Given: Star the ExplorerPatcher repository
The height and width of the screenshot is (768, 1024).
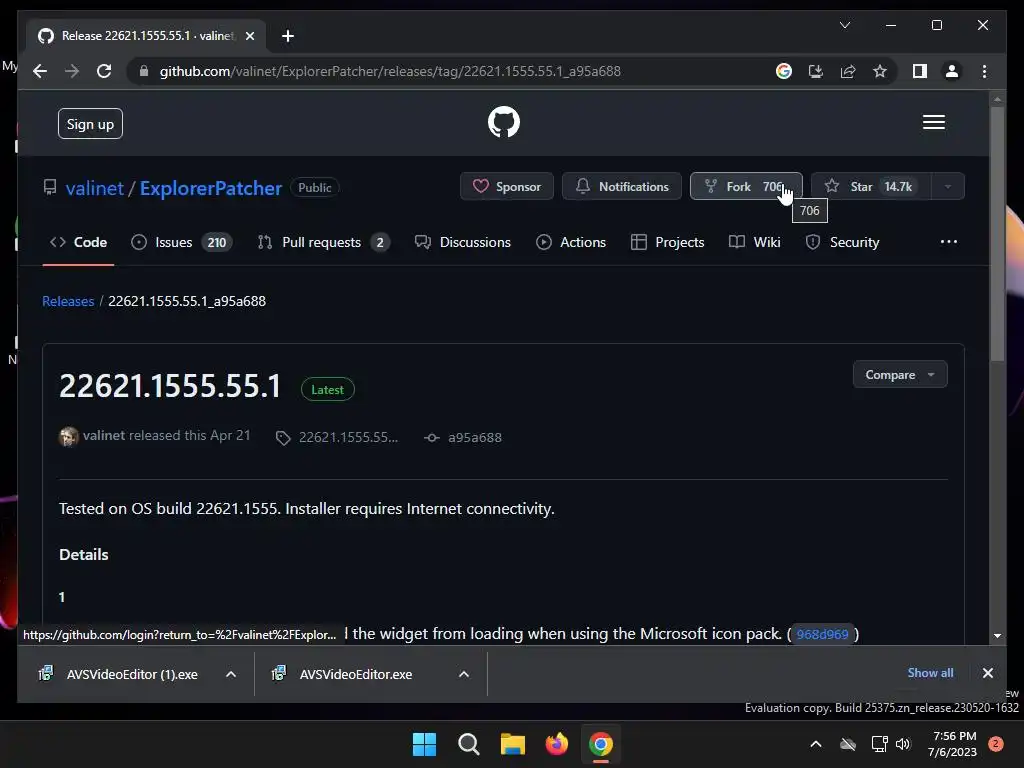Looking at the screenshot, I should tap(871, 186).
